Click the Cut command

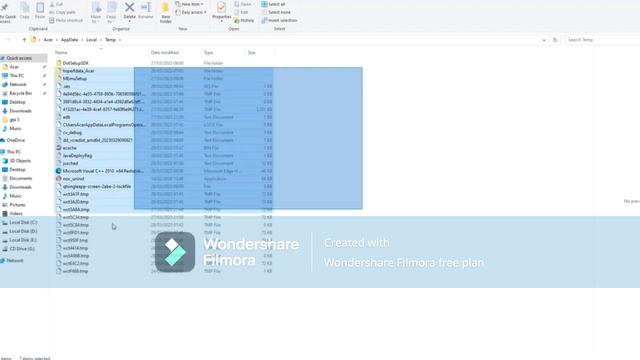(56, 4)
